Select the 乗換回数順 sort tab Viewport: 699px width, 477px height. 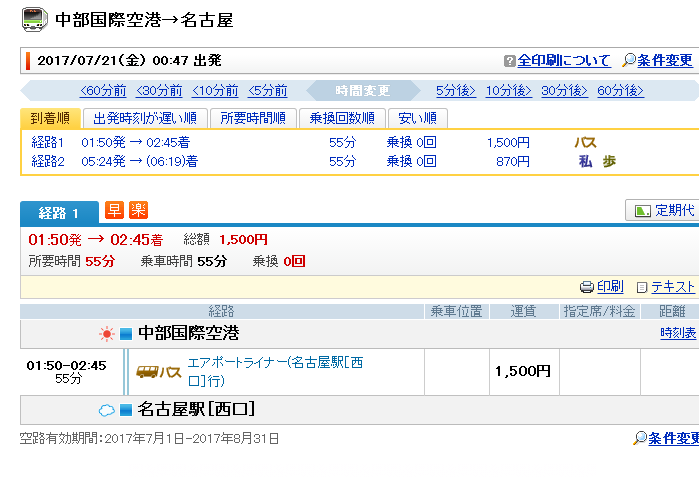pos(342,118)
